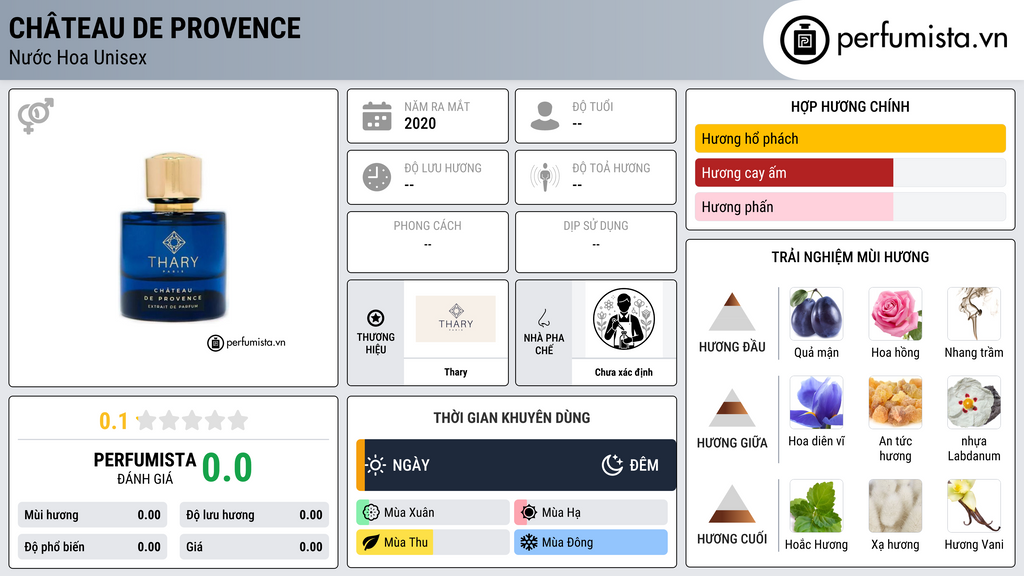Select the Hương Vani vanilla note image
Viewport: 1024px width, 576px height.
[x=974, y=506]
